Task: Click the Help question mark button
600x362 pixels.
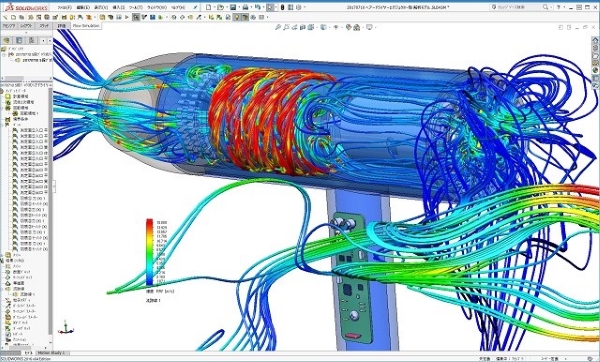Action: click(x=559, y=7)
